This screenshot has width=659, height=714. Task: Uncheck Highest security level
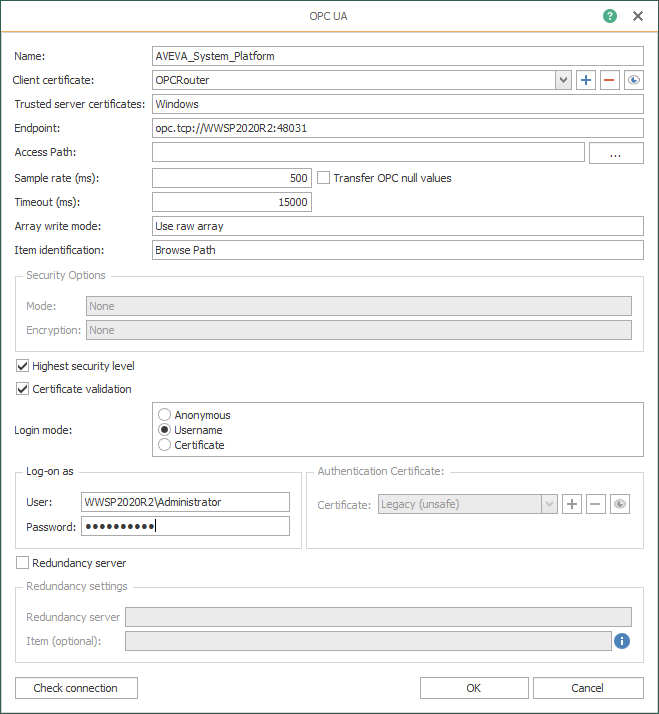(22, 366)
